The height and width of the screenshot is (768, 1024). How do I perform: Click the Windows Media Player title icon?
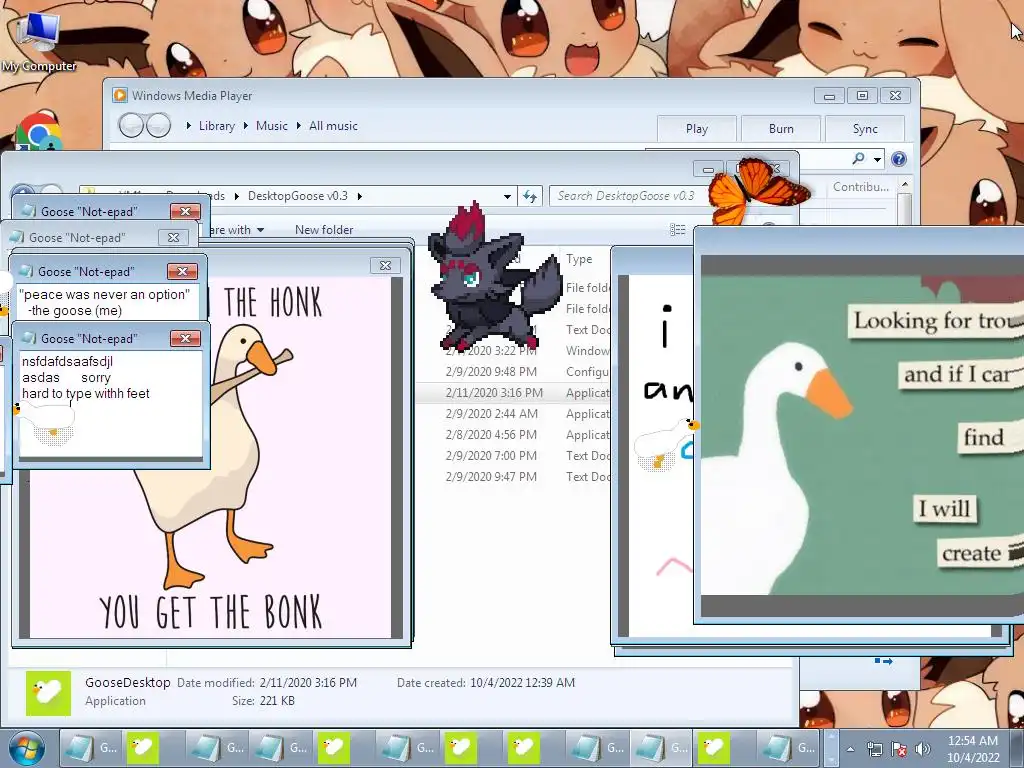pyautogui.click(x=120, y=95)
